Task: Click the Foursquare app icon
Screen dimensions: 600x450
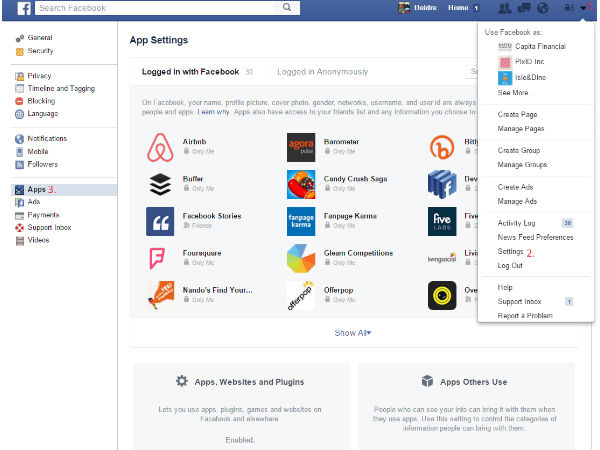Action: (160, 258)
